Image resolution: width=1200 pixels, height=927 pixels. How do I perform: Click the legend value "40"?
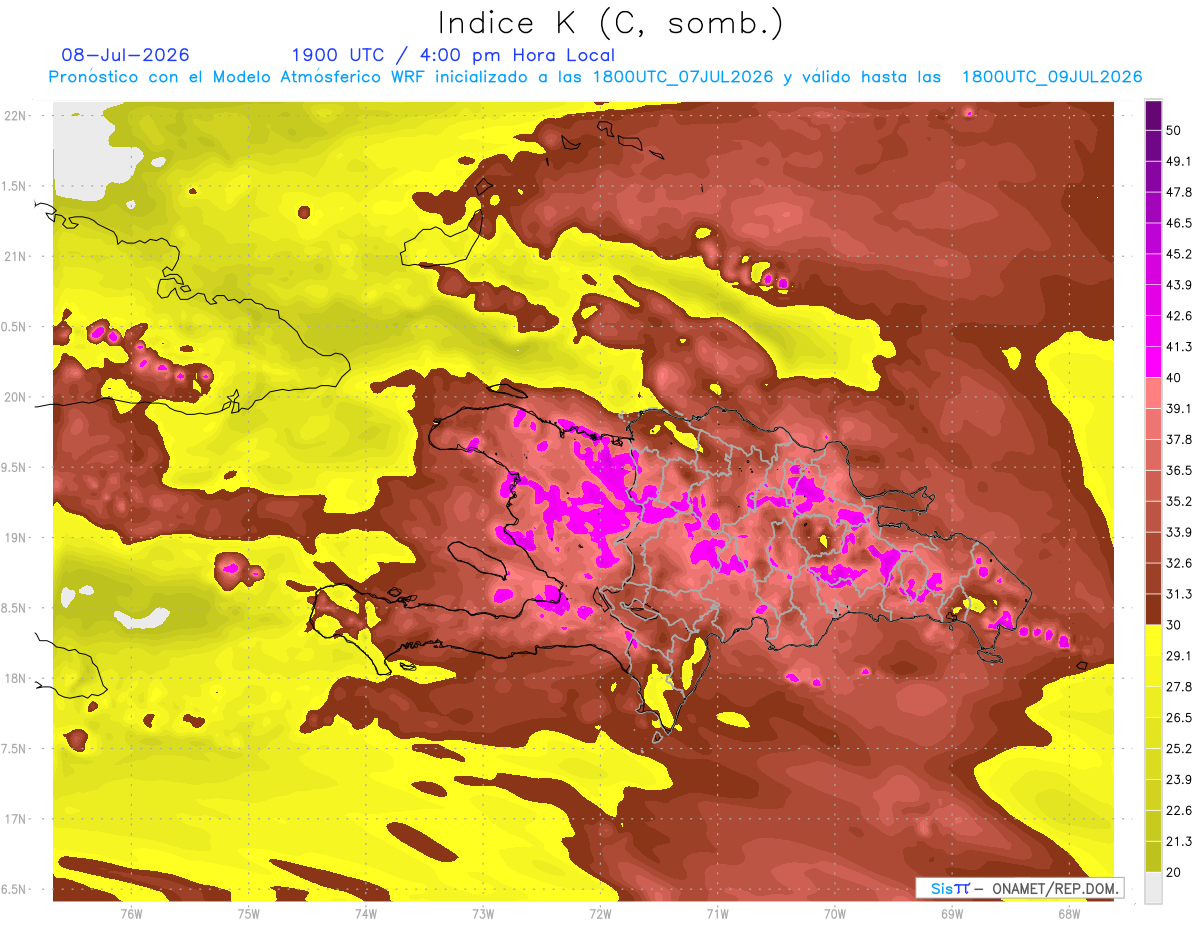[1174, 378]
